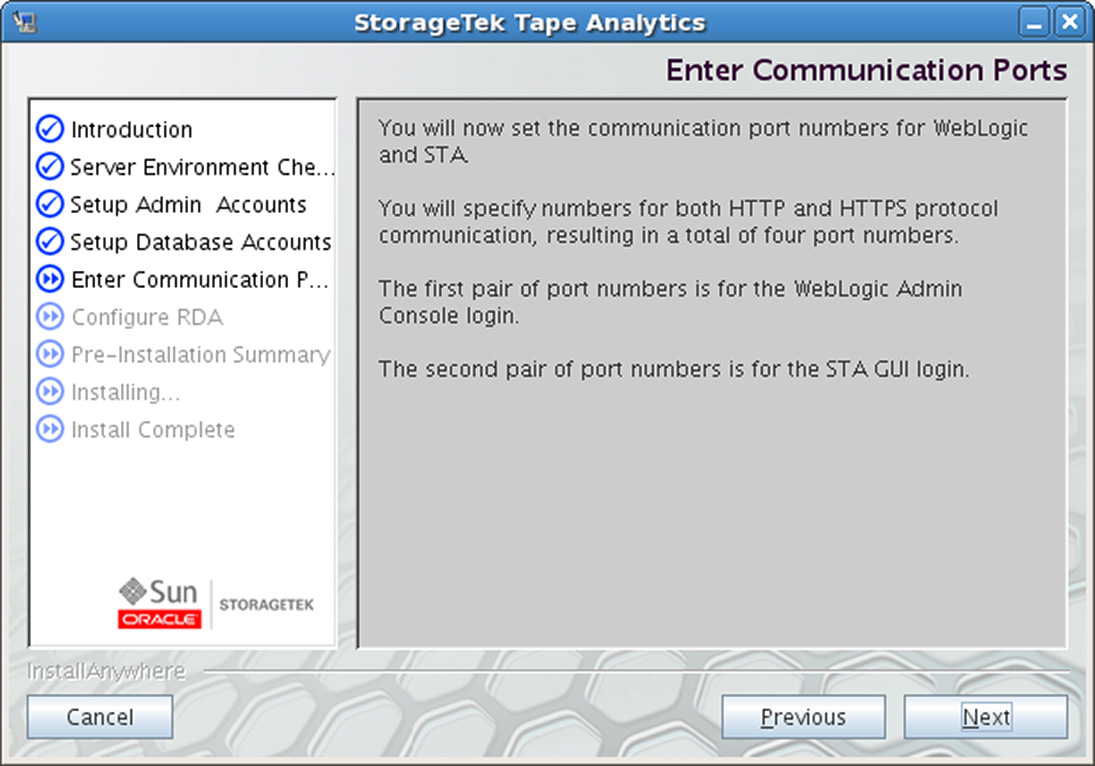The height and width of the screenshot is (766, 1095).
Task: Go back with the Previous button
Action: (x=803, y=716)
